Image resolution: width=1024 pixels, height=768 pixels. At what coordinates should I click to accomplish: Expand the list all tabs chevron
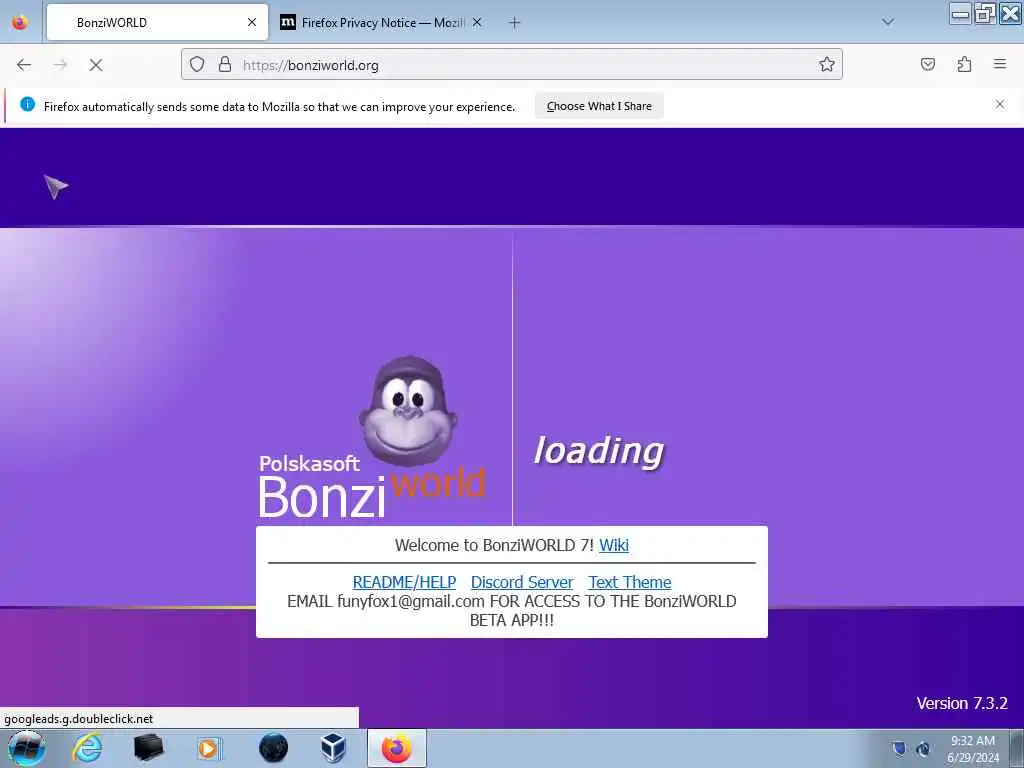pos(888,22)
